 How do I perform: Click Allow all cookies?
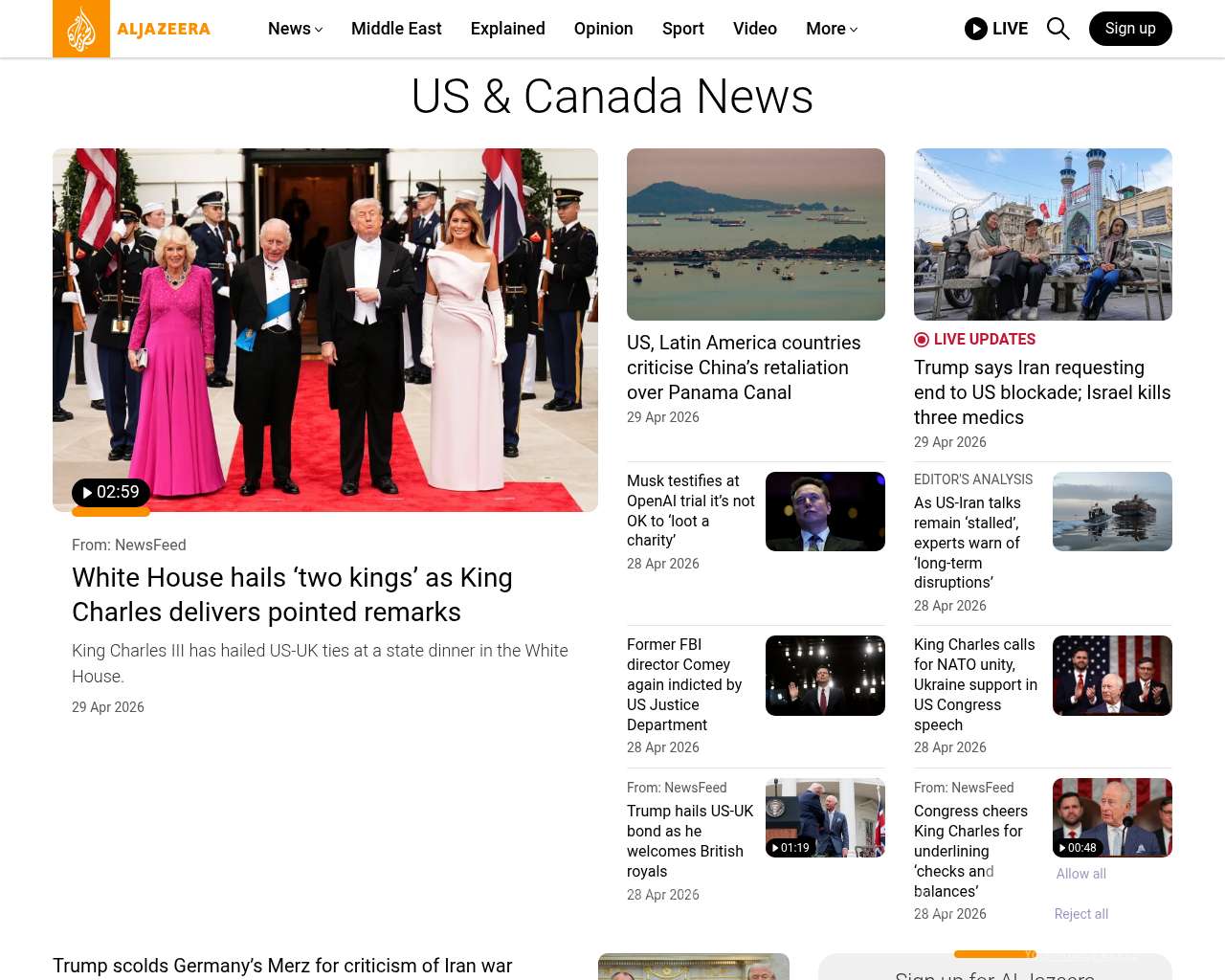pyautogui.click(x=1080, y=874)
